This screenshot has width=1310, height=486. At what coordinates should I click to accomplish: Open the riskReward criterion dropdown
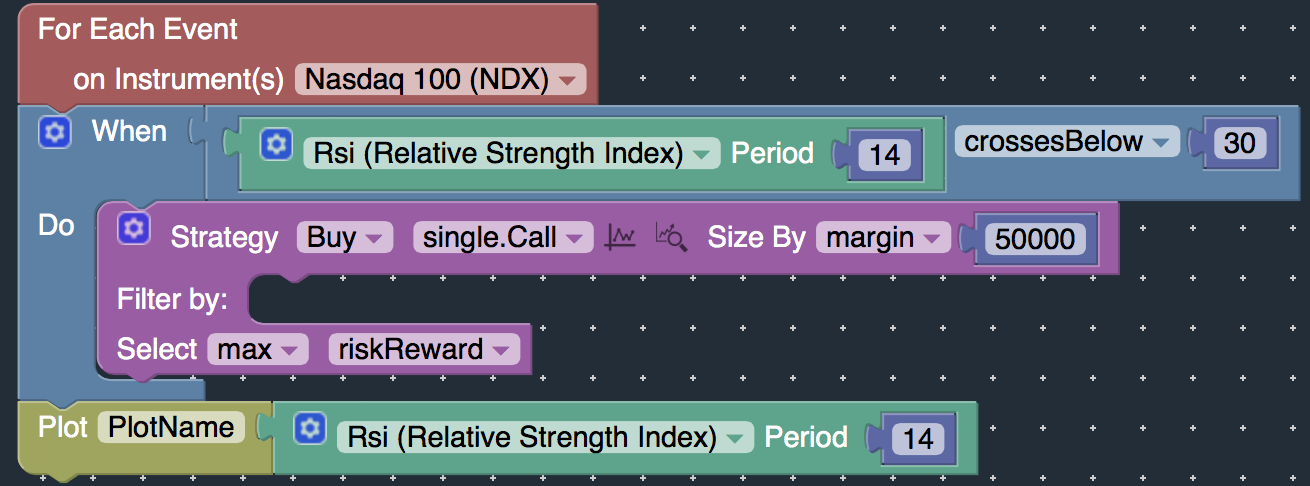pos(424,349)
